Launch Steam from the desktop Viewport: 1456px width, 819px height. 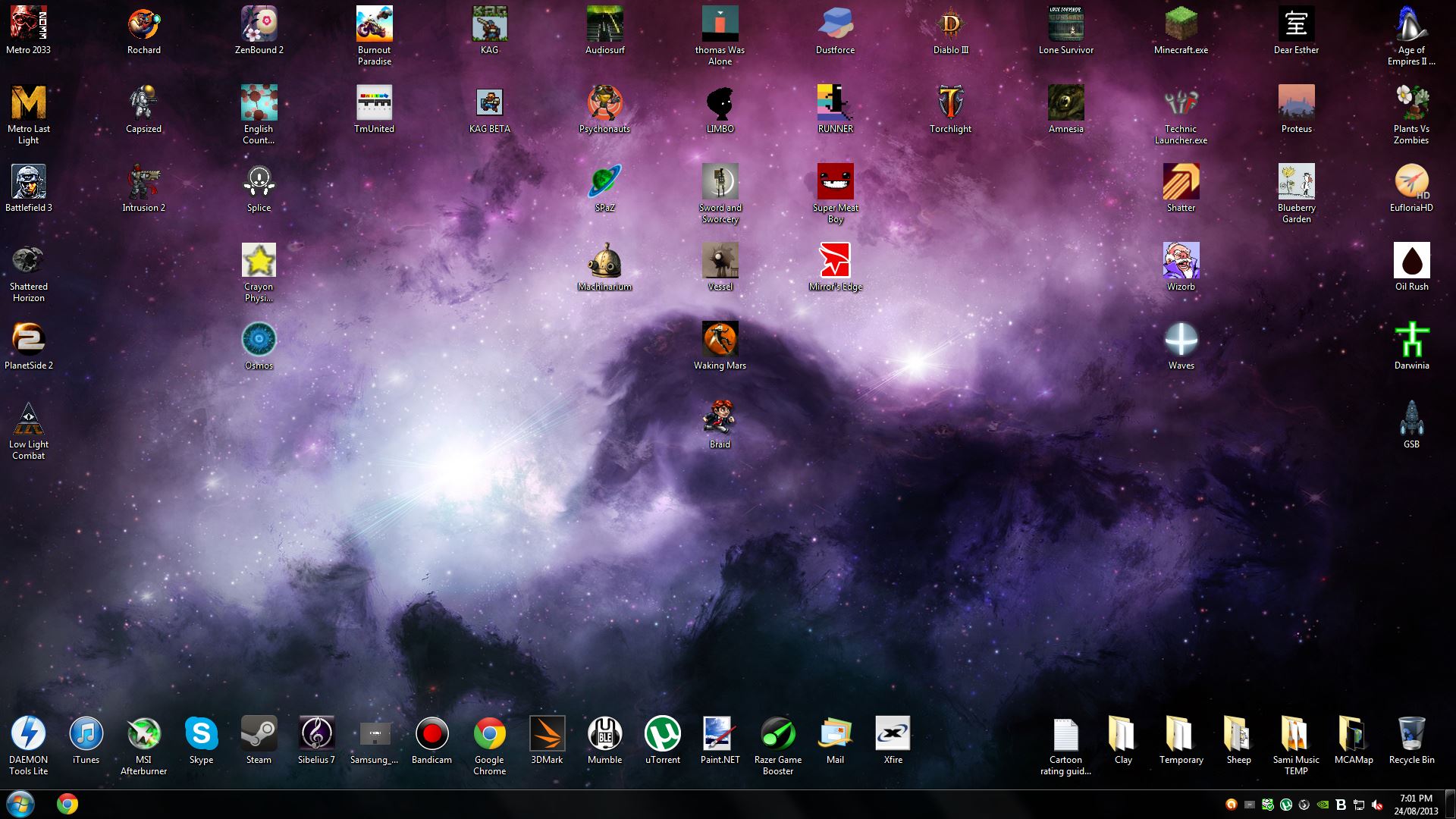259,742
